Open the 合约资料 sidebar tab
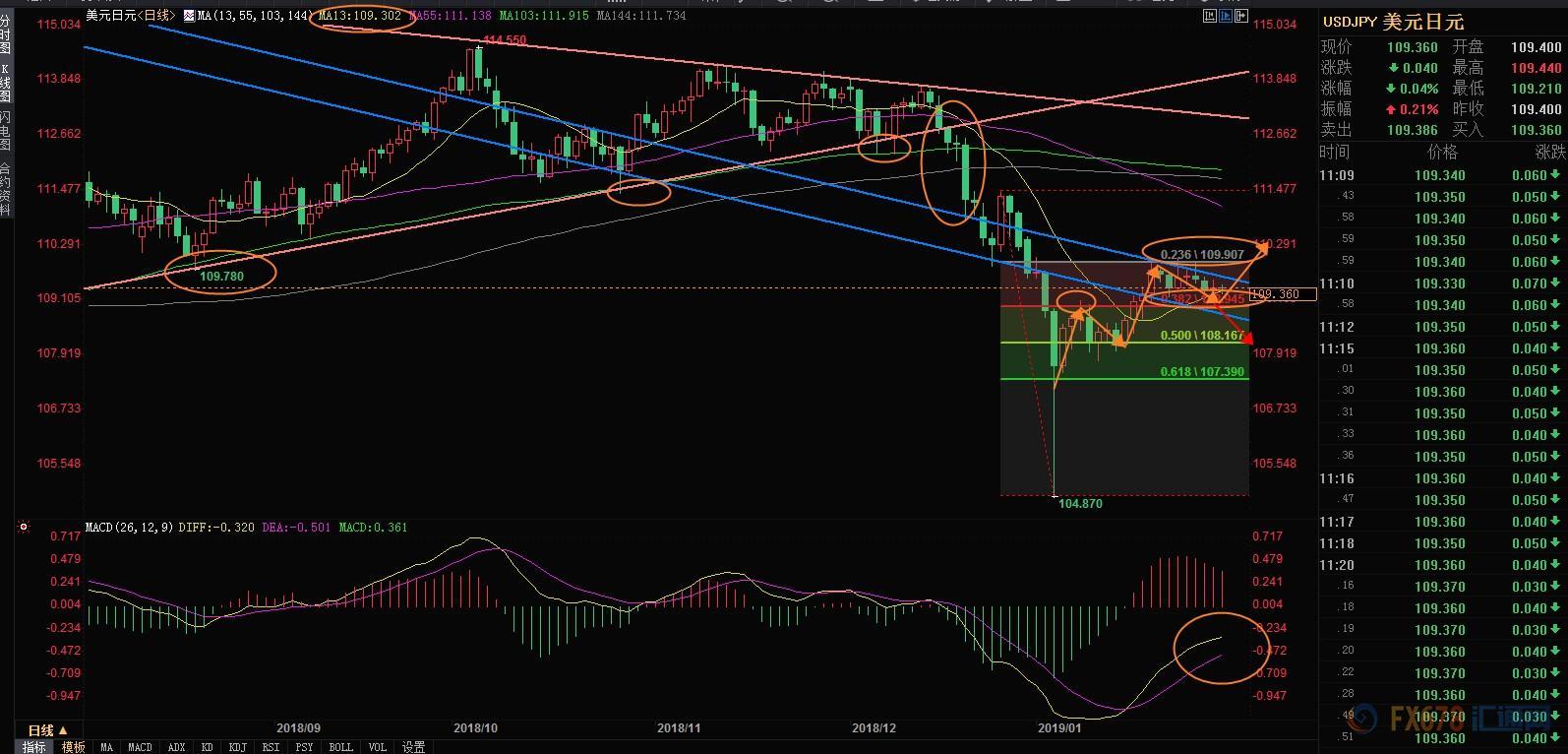The width and height of the screenshot is (1568, 754). click(x=6, y=188)
